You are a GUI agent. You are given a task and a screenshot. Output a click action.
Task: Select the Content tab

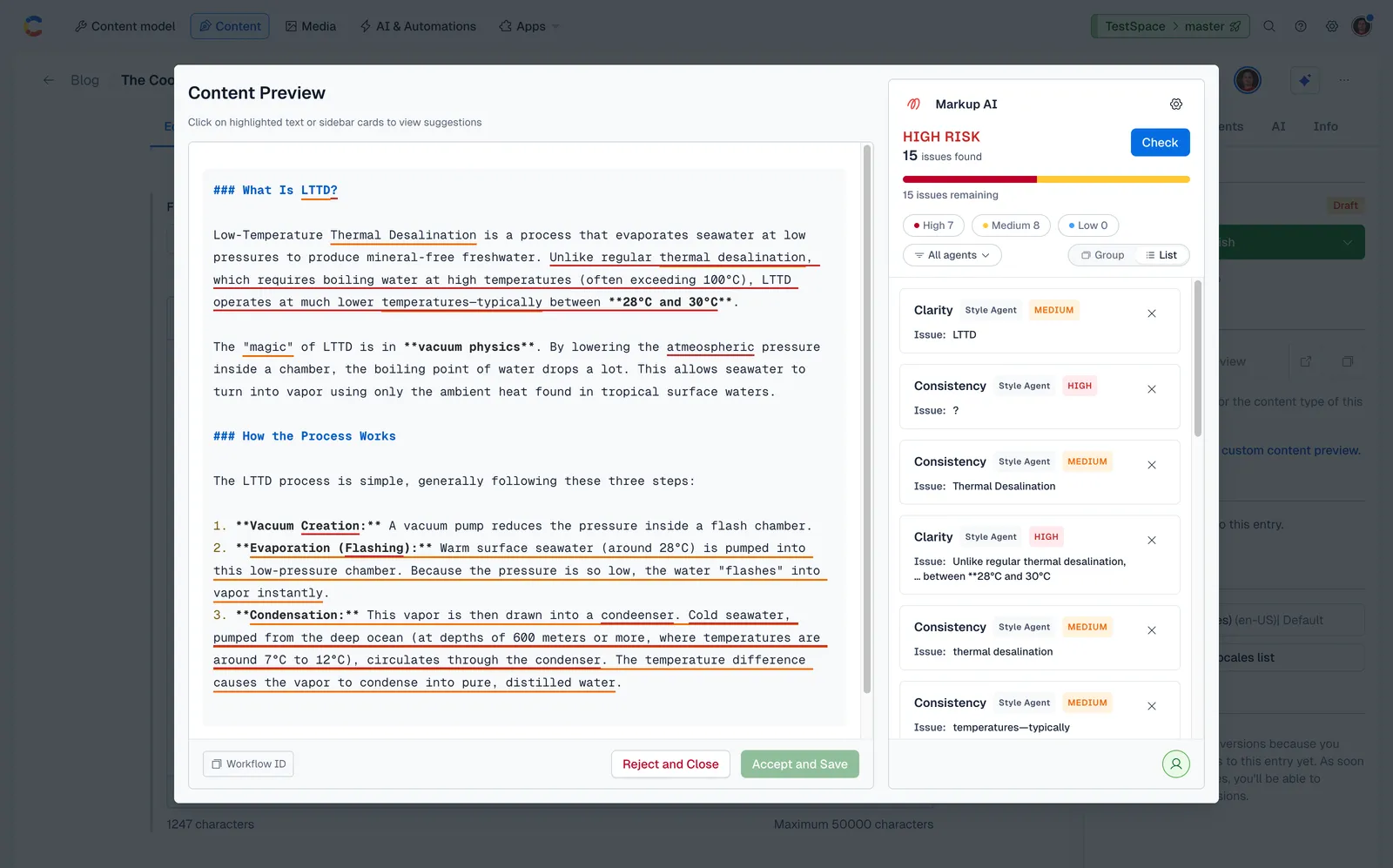point(230,26)
